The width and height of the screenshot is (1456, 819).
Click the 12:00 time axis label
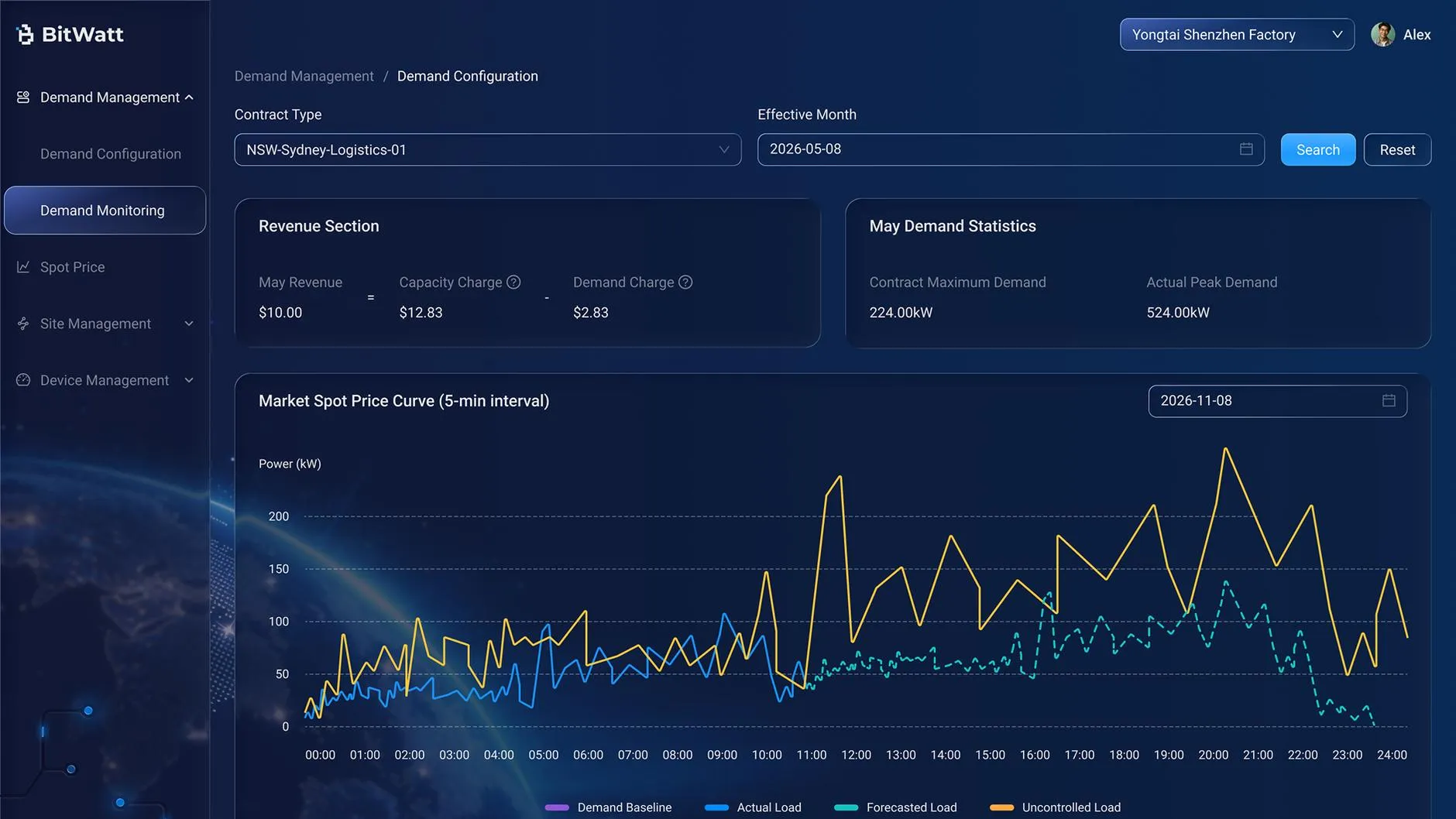pos(856,755)
